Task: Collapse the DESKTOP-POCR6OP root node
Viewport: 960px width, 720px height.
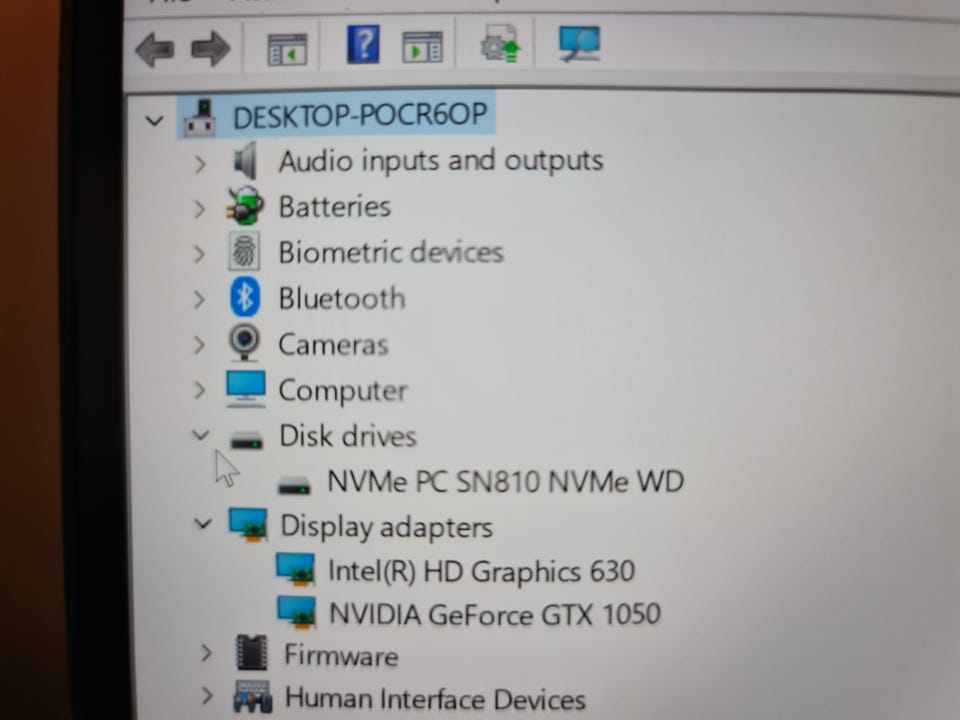Action: (x=155, y=120)
